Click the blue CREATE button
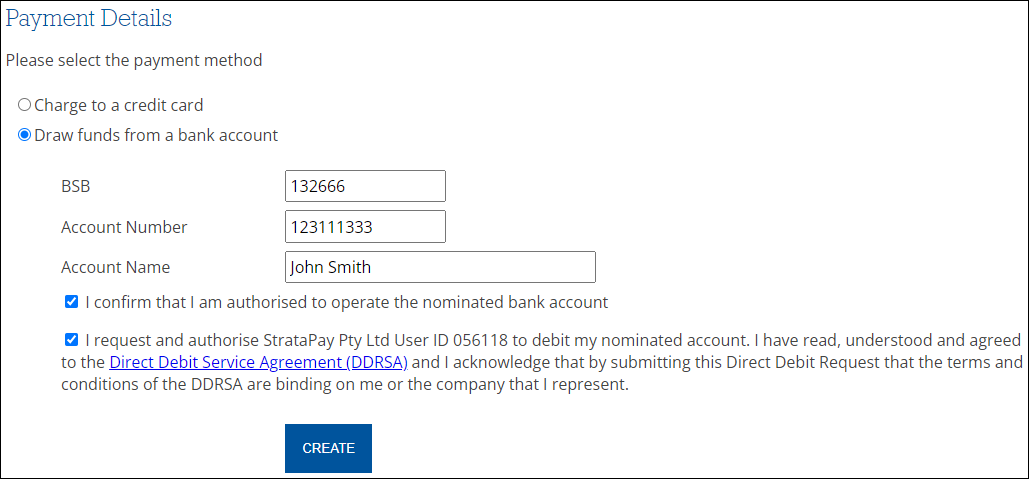This screenshot has height=479, width=1029. [328, 448]
